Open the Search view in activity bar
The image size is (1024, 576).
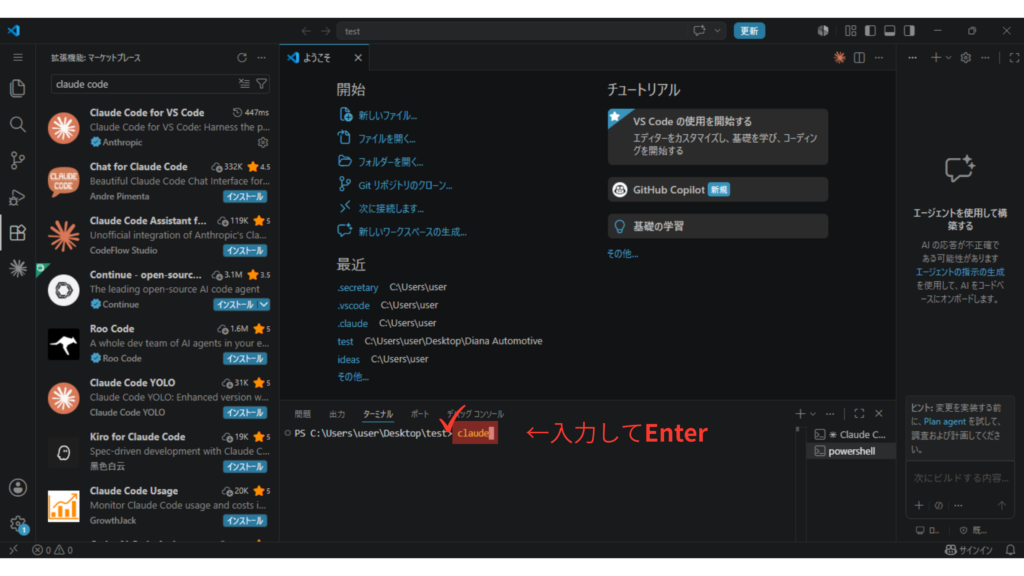[x=18, y=124]
